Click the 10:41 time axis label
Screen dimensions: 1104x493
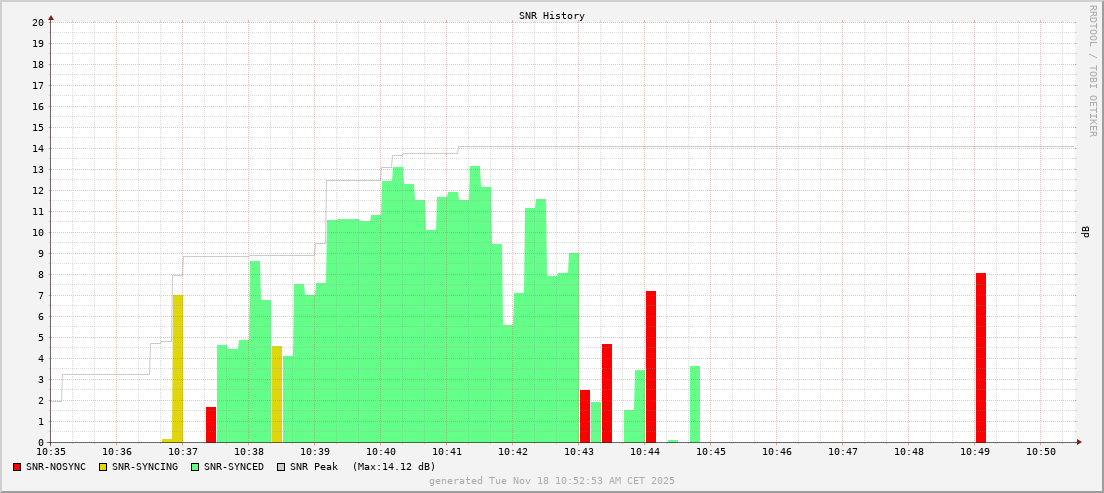pos(447,452)
